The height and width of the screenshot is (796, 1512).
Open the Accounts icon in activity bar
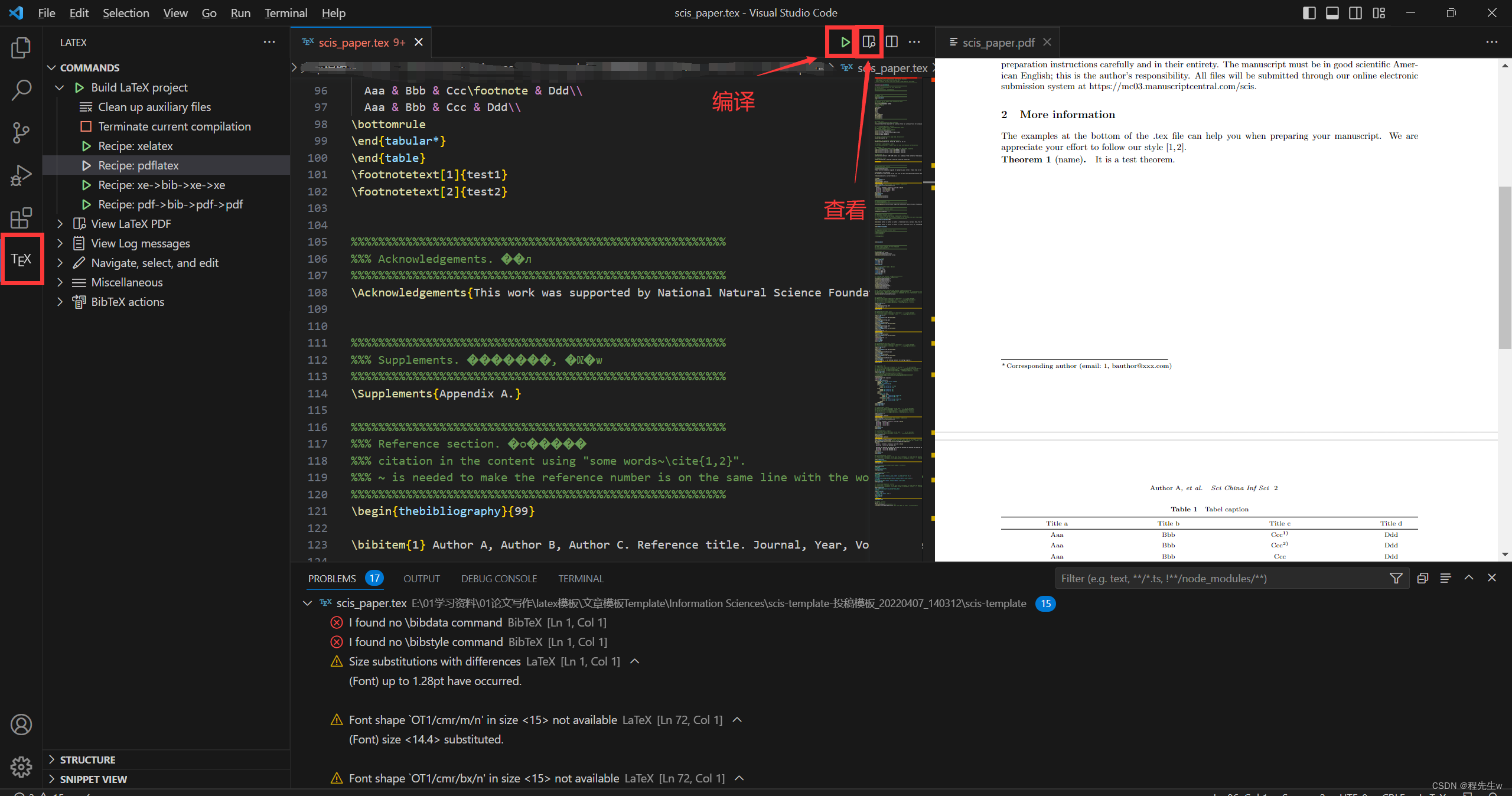pyautogui.click(x=21, y=725)
